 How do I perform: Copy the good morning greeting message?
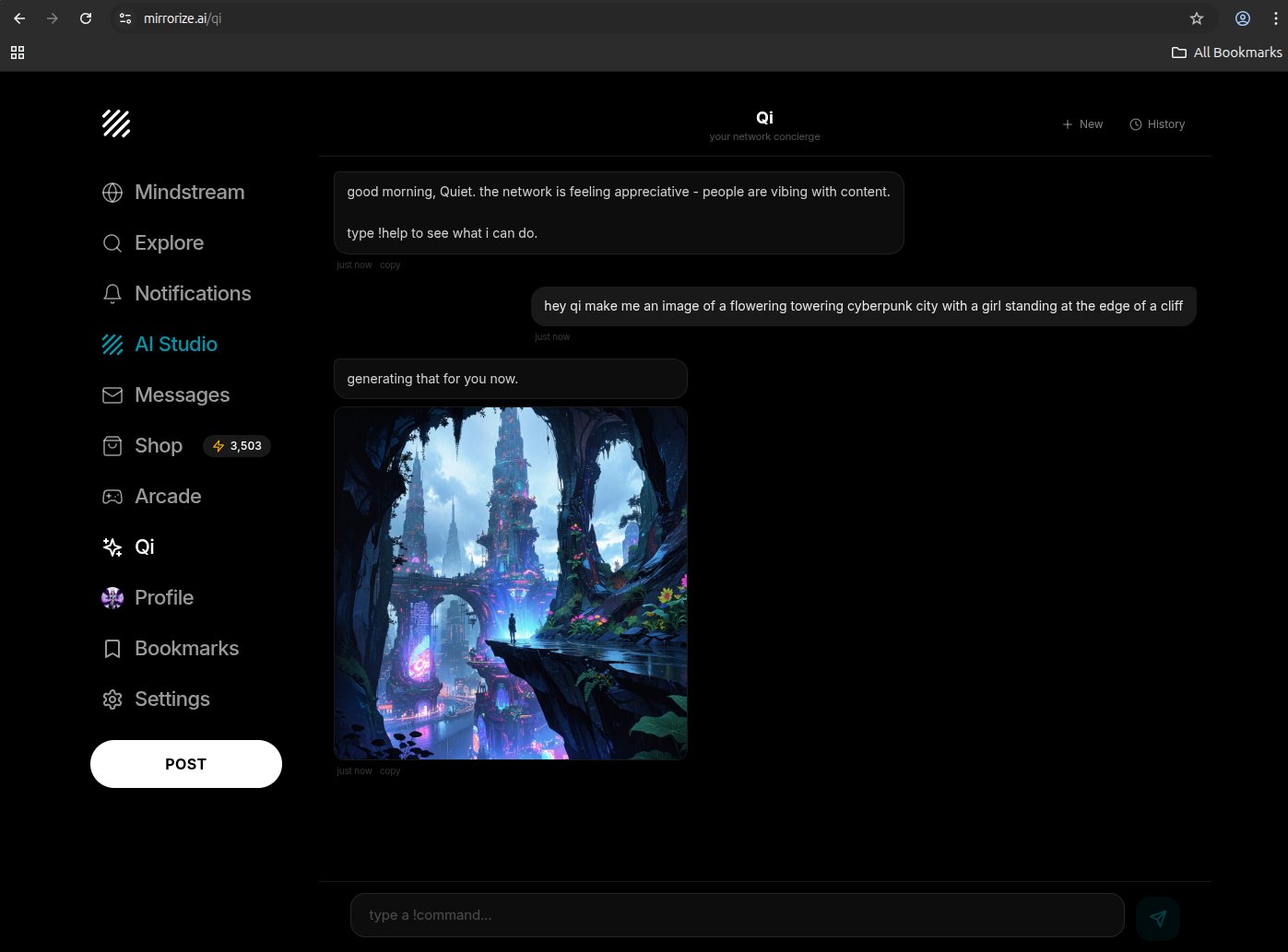tap(390, 265)
